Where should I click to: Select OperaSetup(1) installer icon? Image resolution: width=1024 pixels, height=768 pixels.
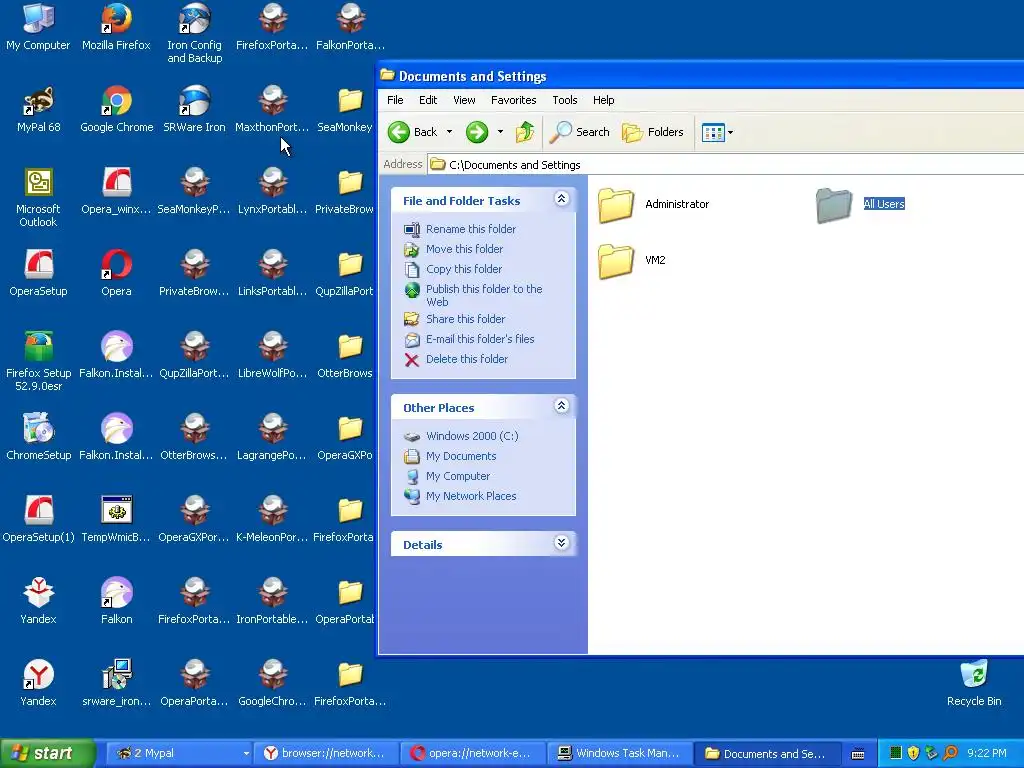[38, 519]
